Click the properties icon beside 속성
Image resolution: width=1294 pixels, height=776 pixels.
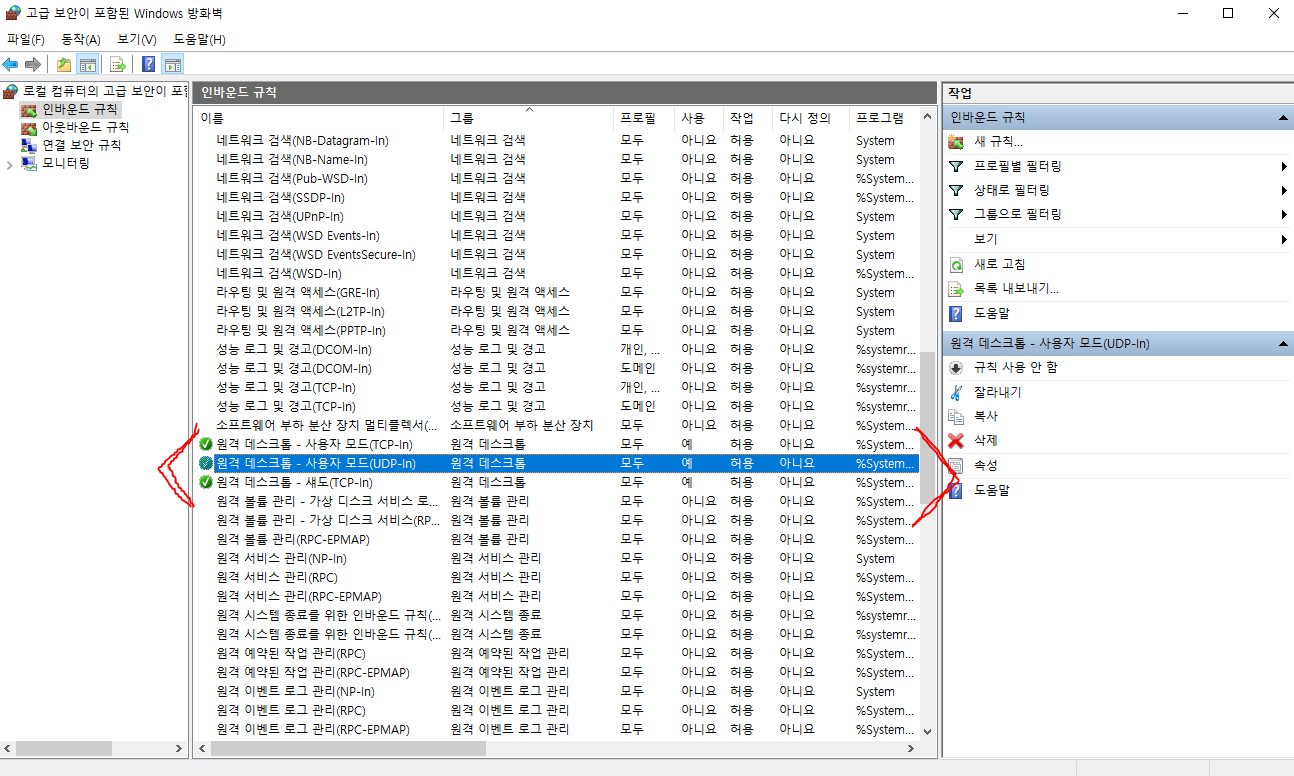point(956,465)
